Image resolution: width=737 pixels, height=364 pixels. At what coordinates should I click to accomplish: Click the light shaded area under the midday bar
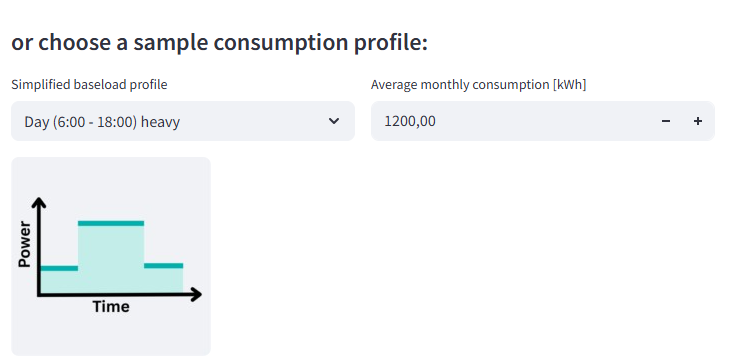[111, 259]
